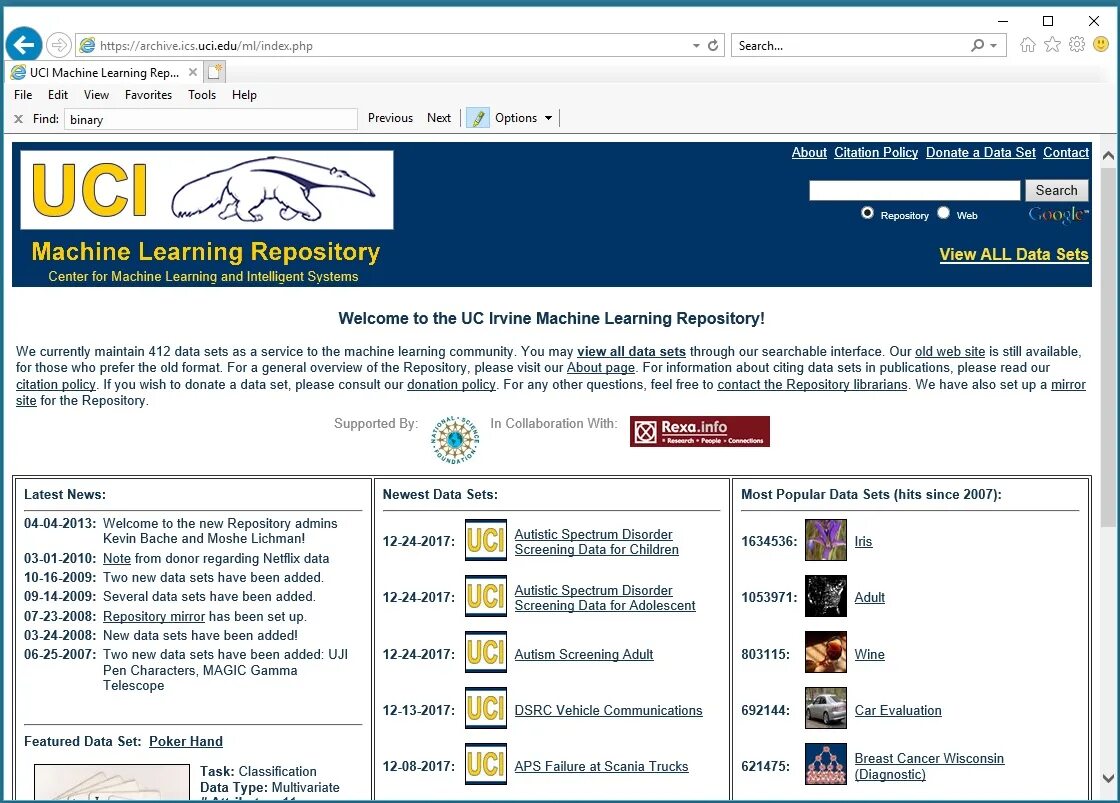Viewport: 1120px width, 803px height.
Task: Click the Car Evaluation thumbnail
Action: pyautogui.click(x=826, y=708)
